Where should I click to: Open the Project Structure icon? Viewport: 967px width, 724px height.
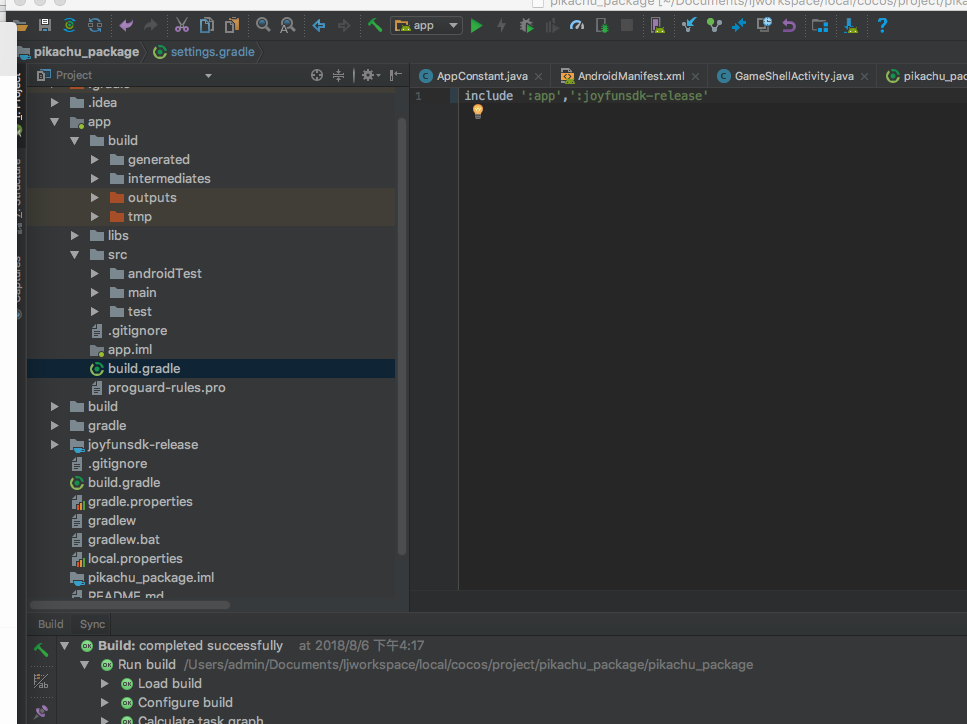(820, 25)
